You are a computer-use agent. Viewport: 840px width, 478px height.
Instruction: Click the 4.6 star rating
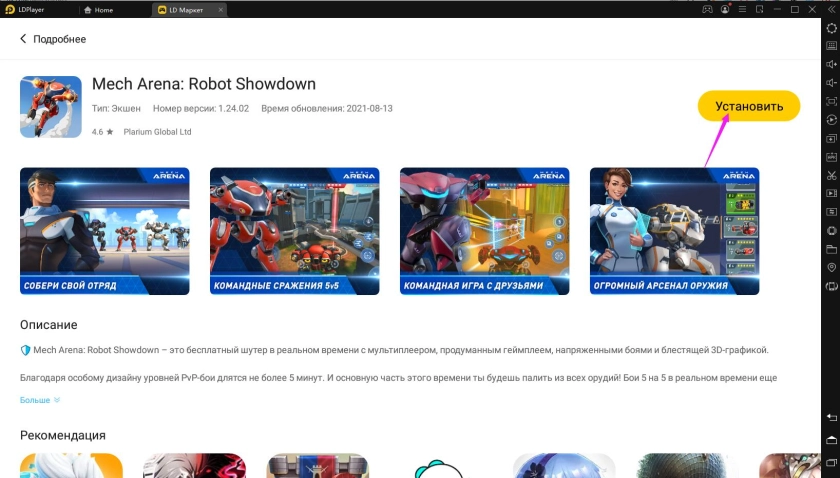pos(102,132)
